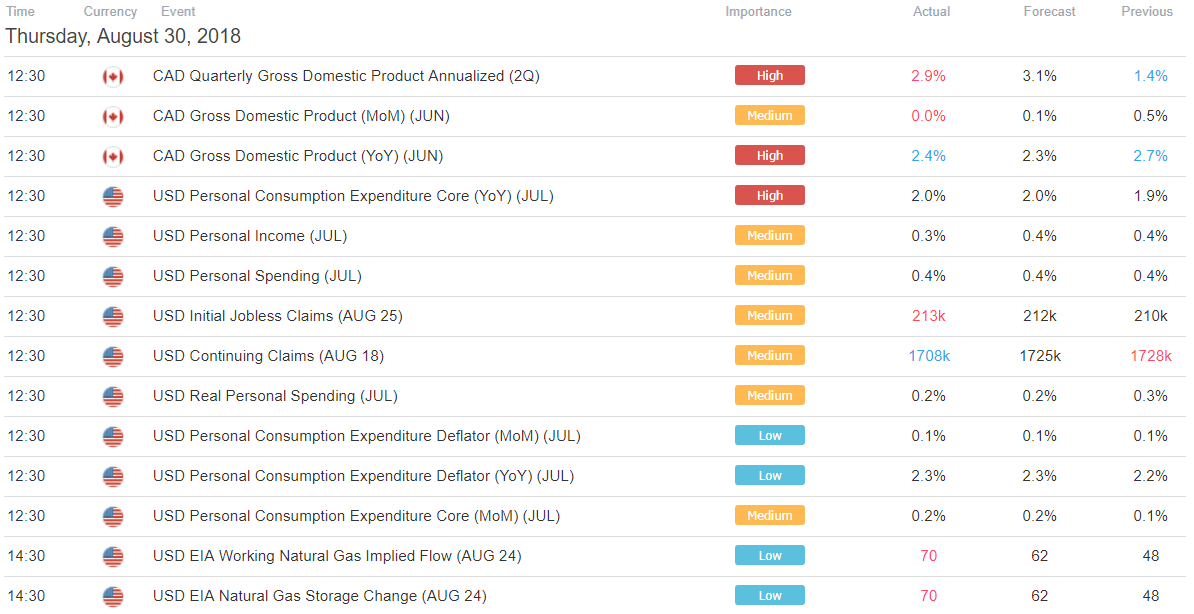Screen dimensions: 1194x614
Task: Click the 1708k actual value for Continuing Claims
Action: point(929,356)
